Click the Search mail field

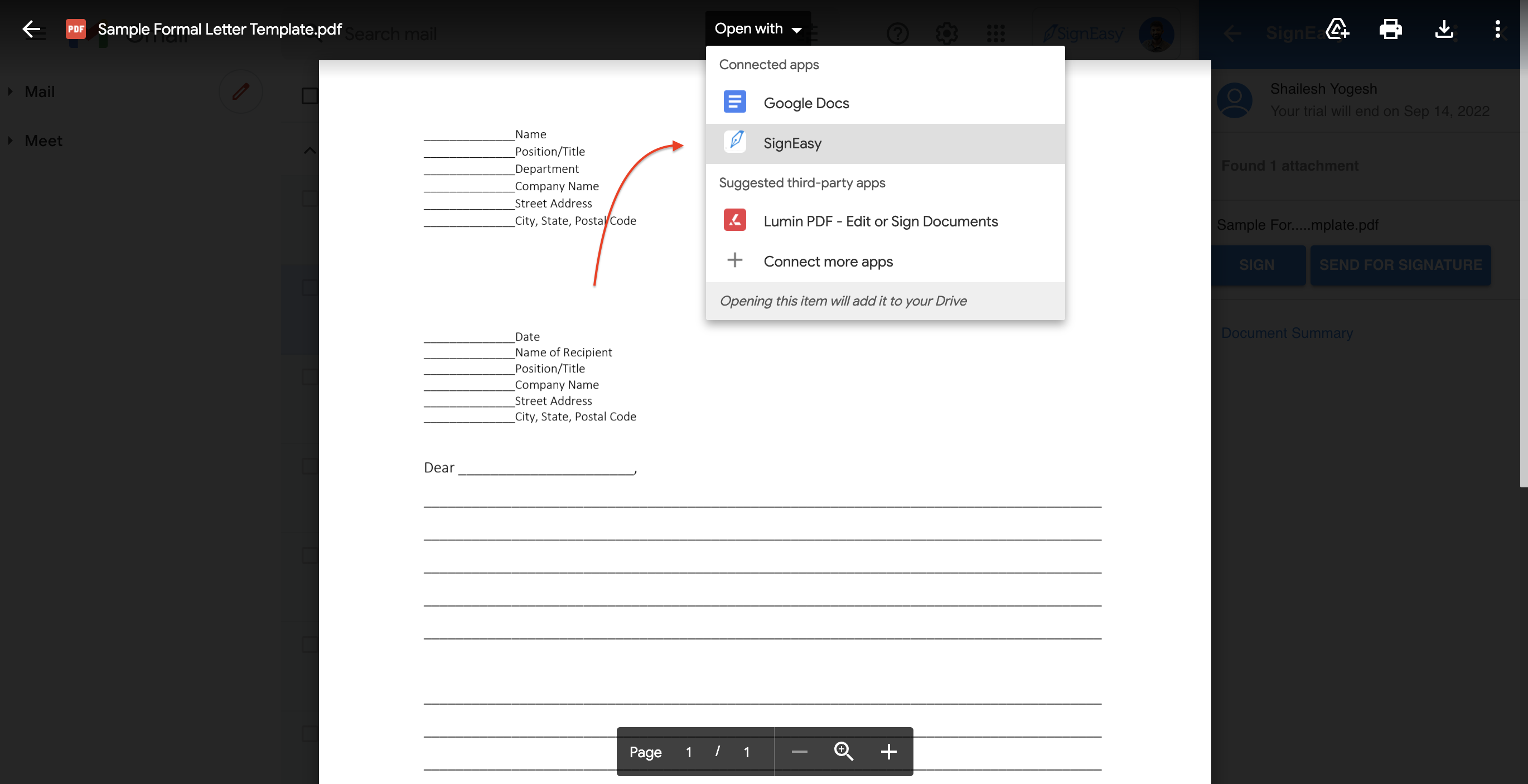coord(390,35)
